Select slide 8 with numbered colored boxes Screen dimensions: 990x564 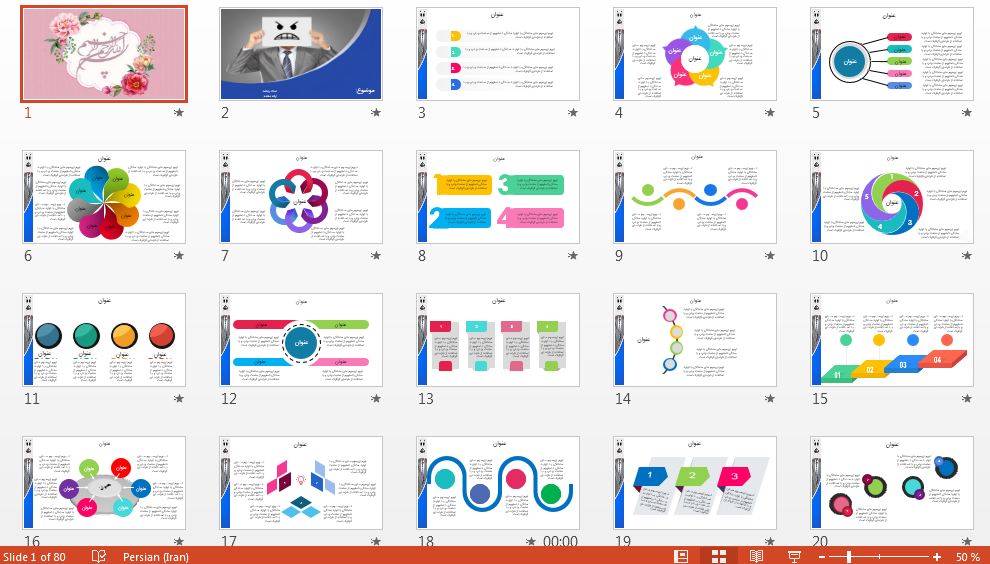tap(498, 197)
